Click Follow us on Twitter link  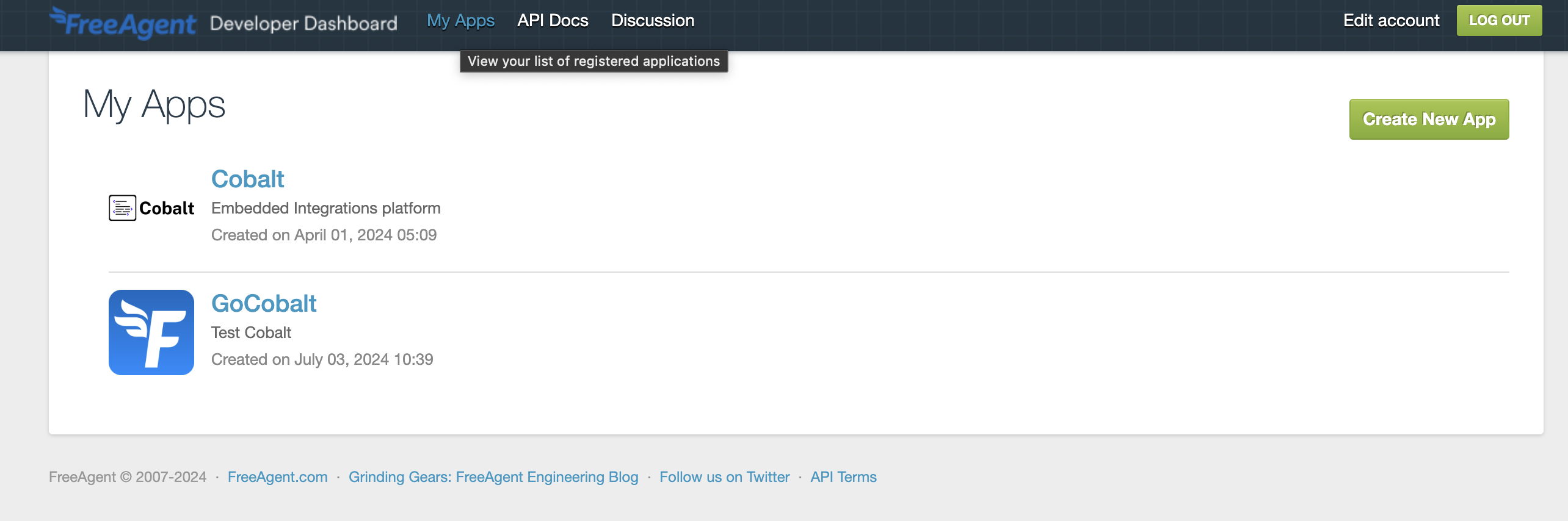coord(724,477)
